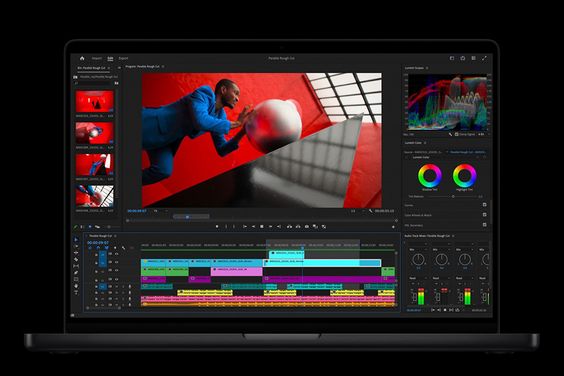Adjust the Tint Balance slider handle
564x376 pixels.
click(x=453, y=196)
